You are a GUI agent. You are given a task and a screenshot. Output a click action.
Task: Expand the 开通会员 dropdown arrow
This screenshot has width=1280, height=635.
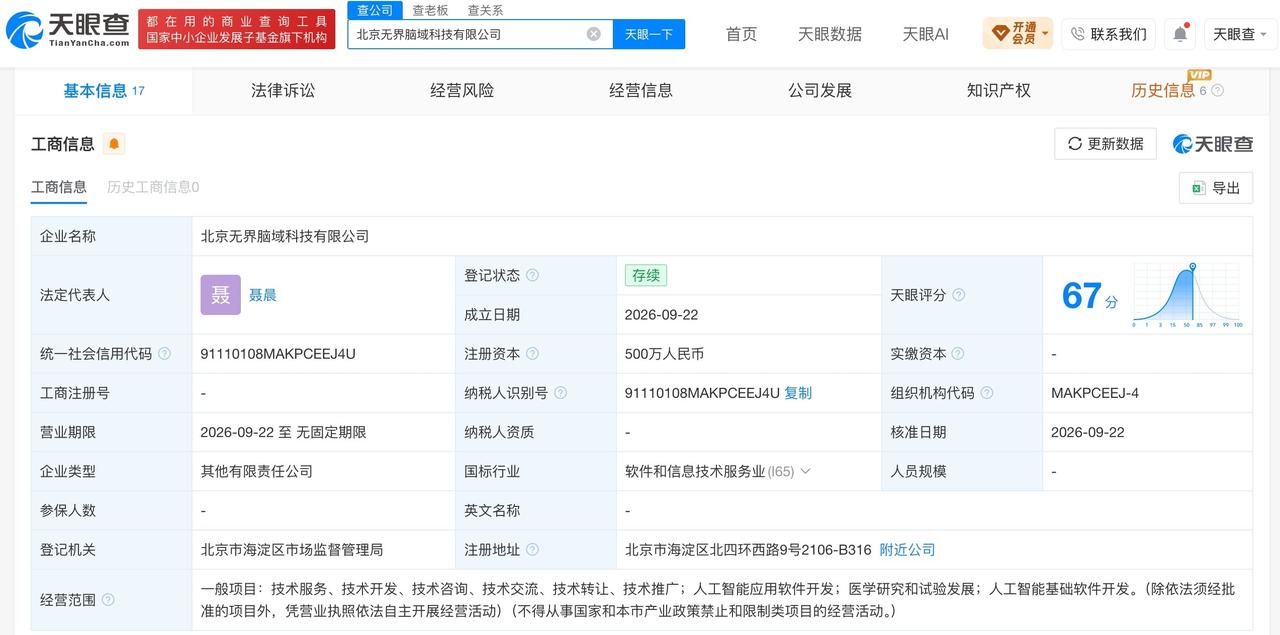pyautogui.click(x=1045, y=34)
